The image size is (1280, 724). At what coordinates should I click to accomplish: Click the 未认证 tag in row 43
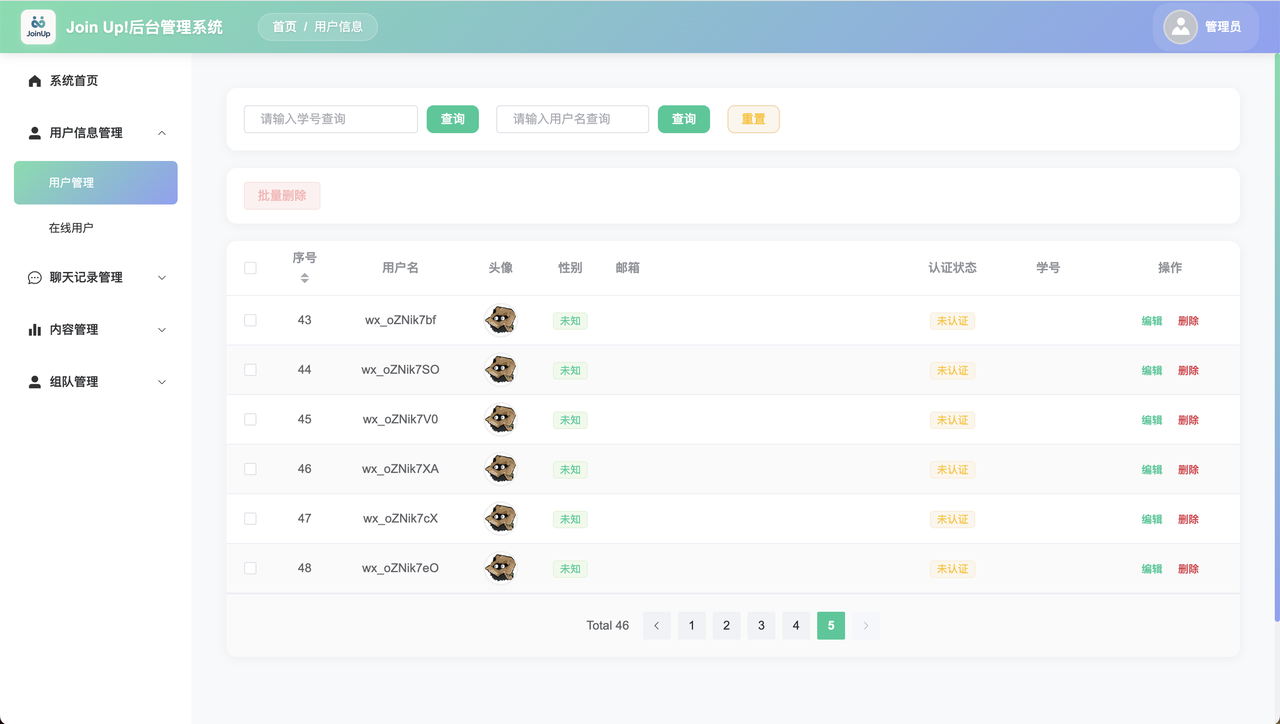tap(952, 321)
